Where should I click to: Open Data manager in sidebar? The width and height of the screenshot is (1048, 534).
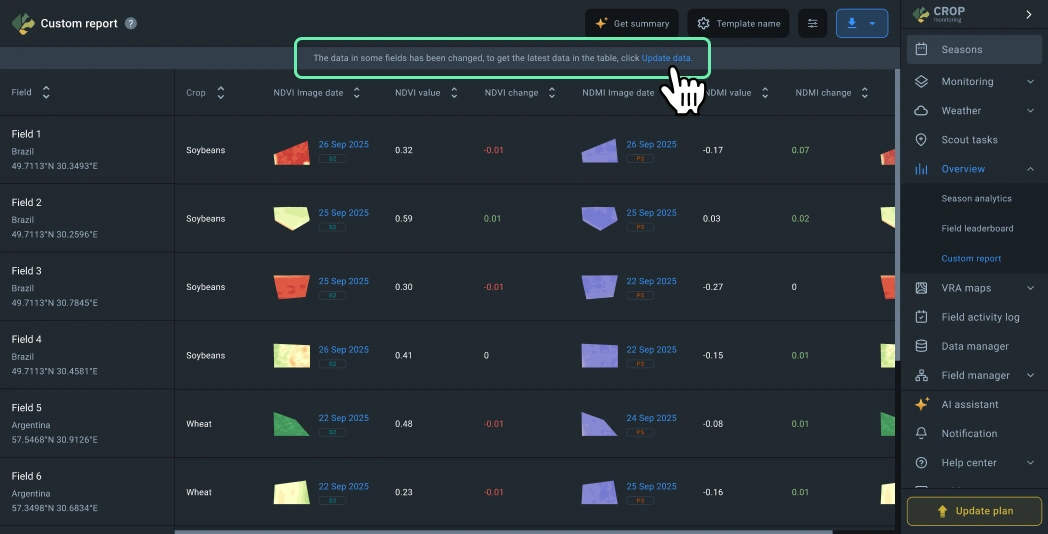coord(974,346)
